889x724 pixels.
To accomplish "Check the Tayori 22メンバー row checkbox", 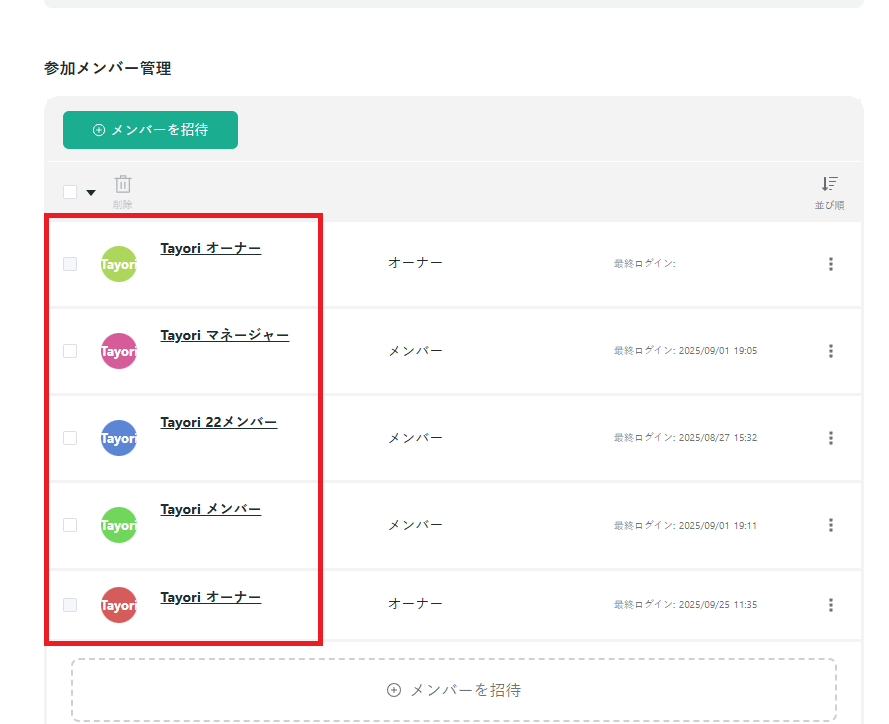I will (68, 438).
